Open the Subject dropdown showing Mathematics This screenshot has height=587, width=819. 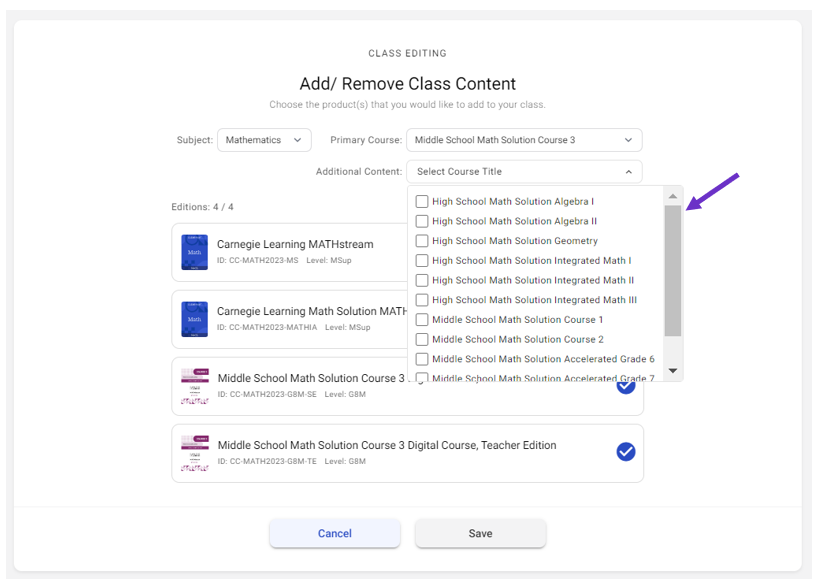pos(264,140)
